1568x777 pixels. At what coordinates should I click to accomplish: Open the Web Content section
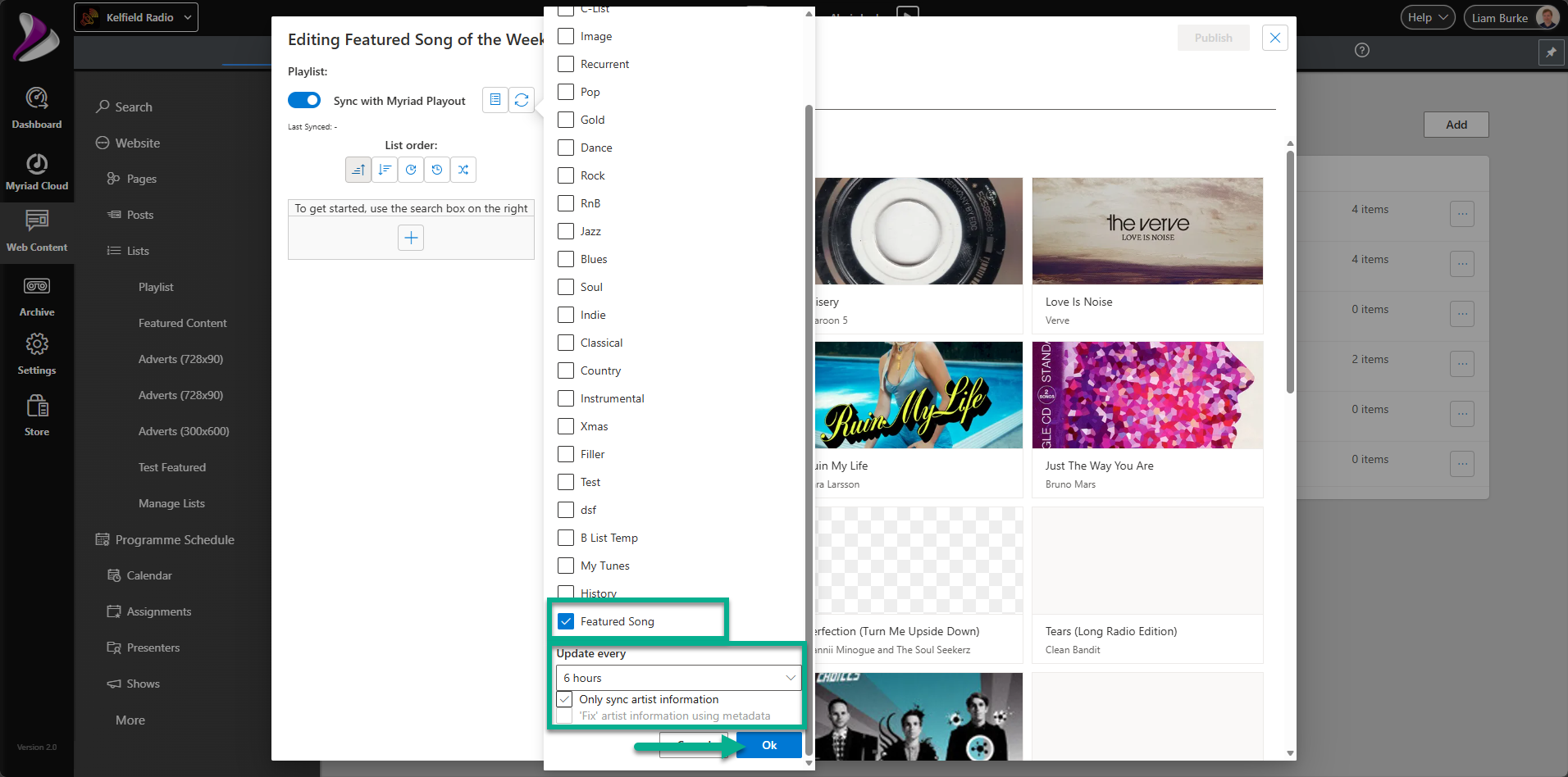37,231
